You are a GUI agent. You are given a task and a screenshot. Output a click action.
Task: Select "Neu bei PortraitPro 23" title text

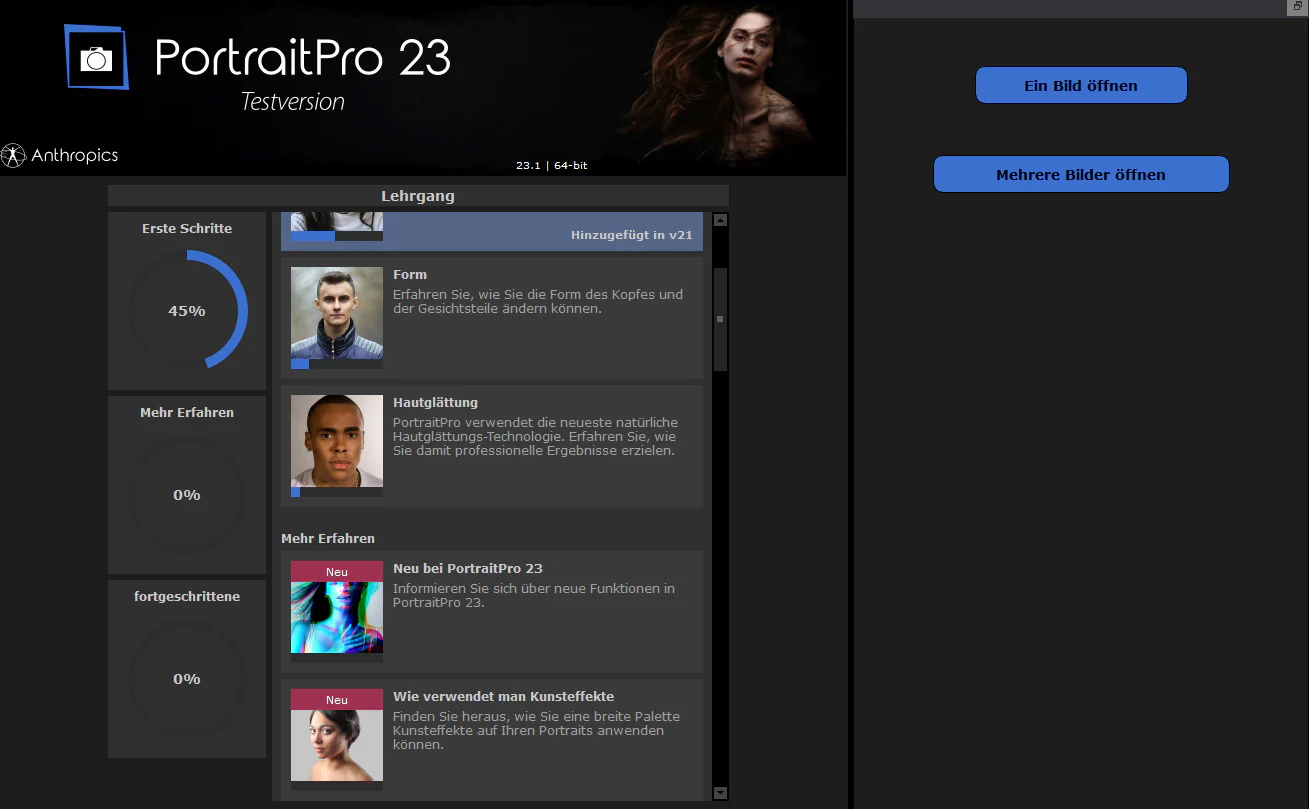pyautogui.click(x=468, y=568)
